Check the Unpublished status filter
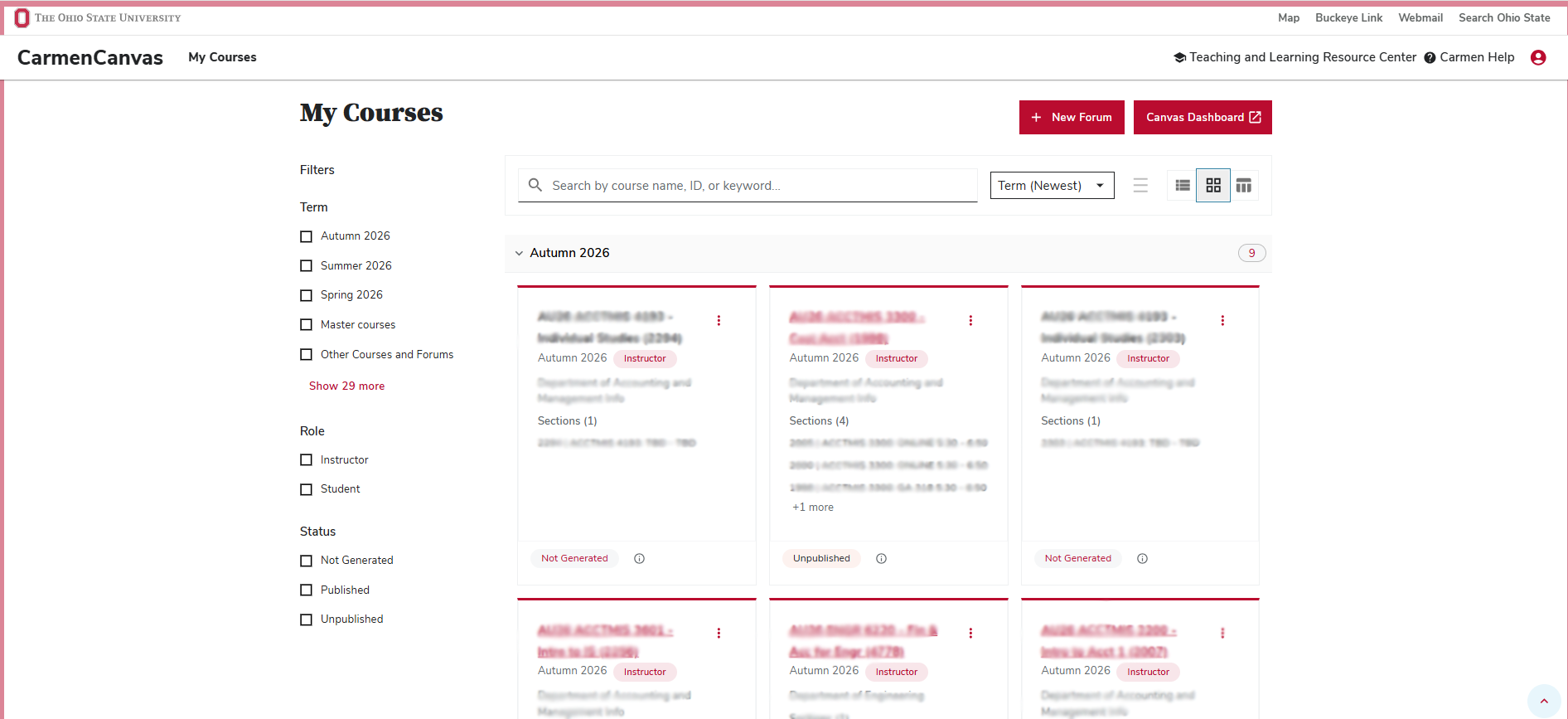 (x=306, y=619)
